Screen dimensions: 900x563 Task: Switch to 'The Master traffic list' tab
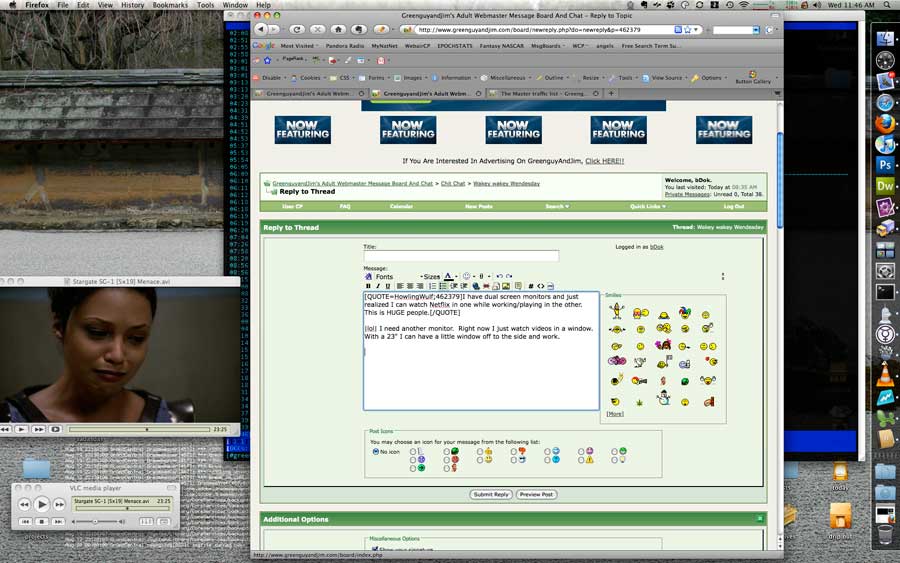point(543,93)
